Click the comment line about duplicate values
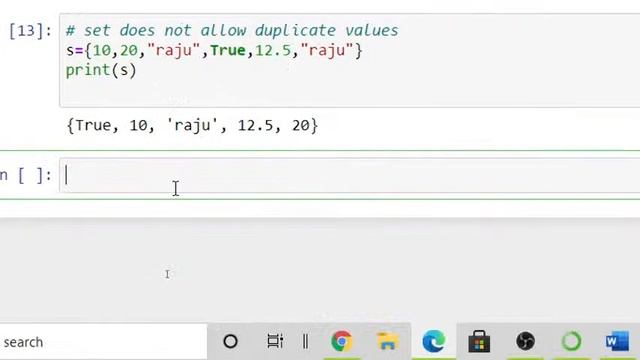 232,31
